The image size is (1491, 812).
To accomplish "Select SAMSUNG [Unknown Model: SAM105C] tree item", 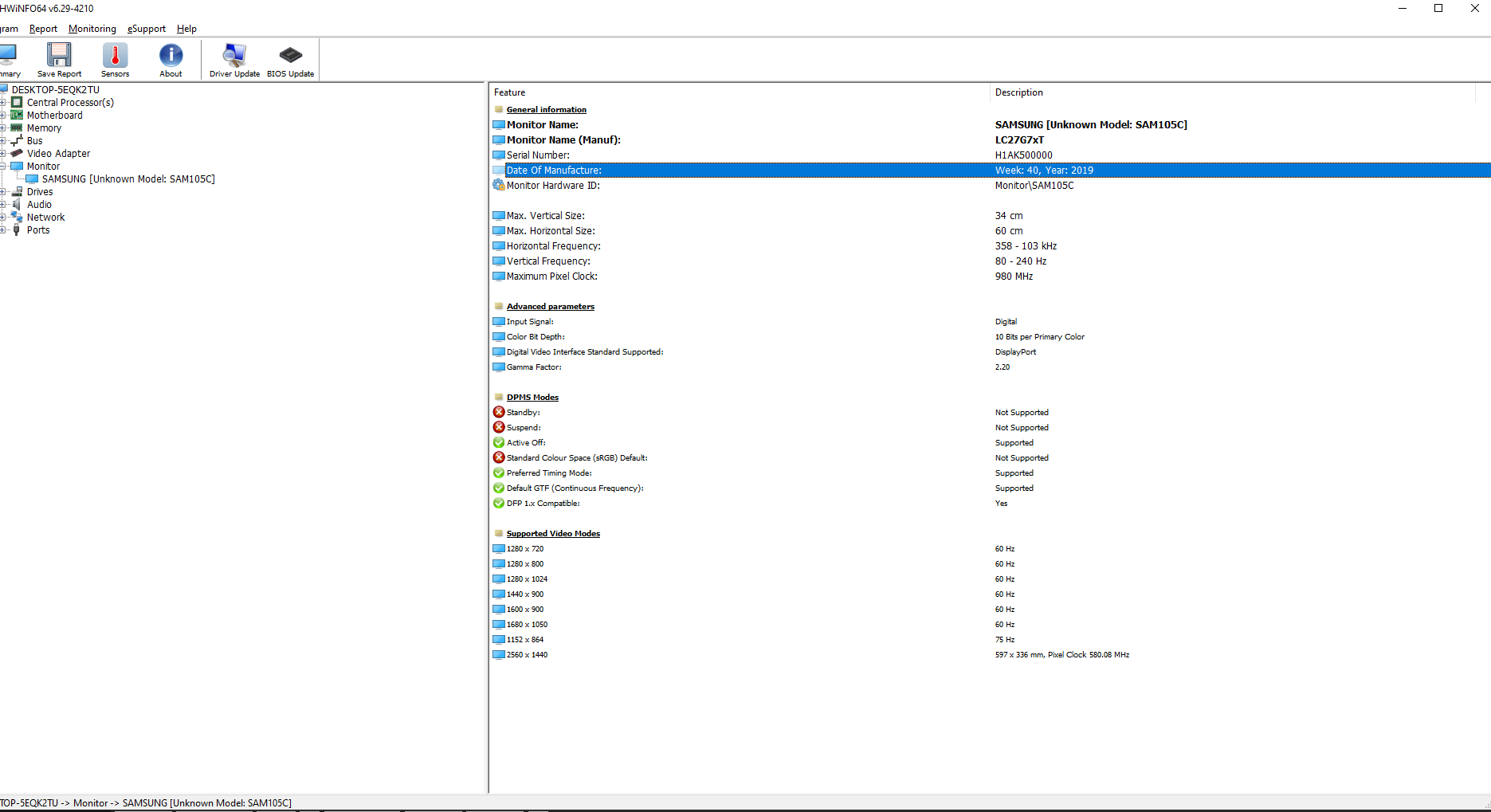I will (128, 178).
